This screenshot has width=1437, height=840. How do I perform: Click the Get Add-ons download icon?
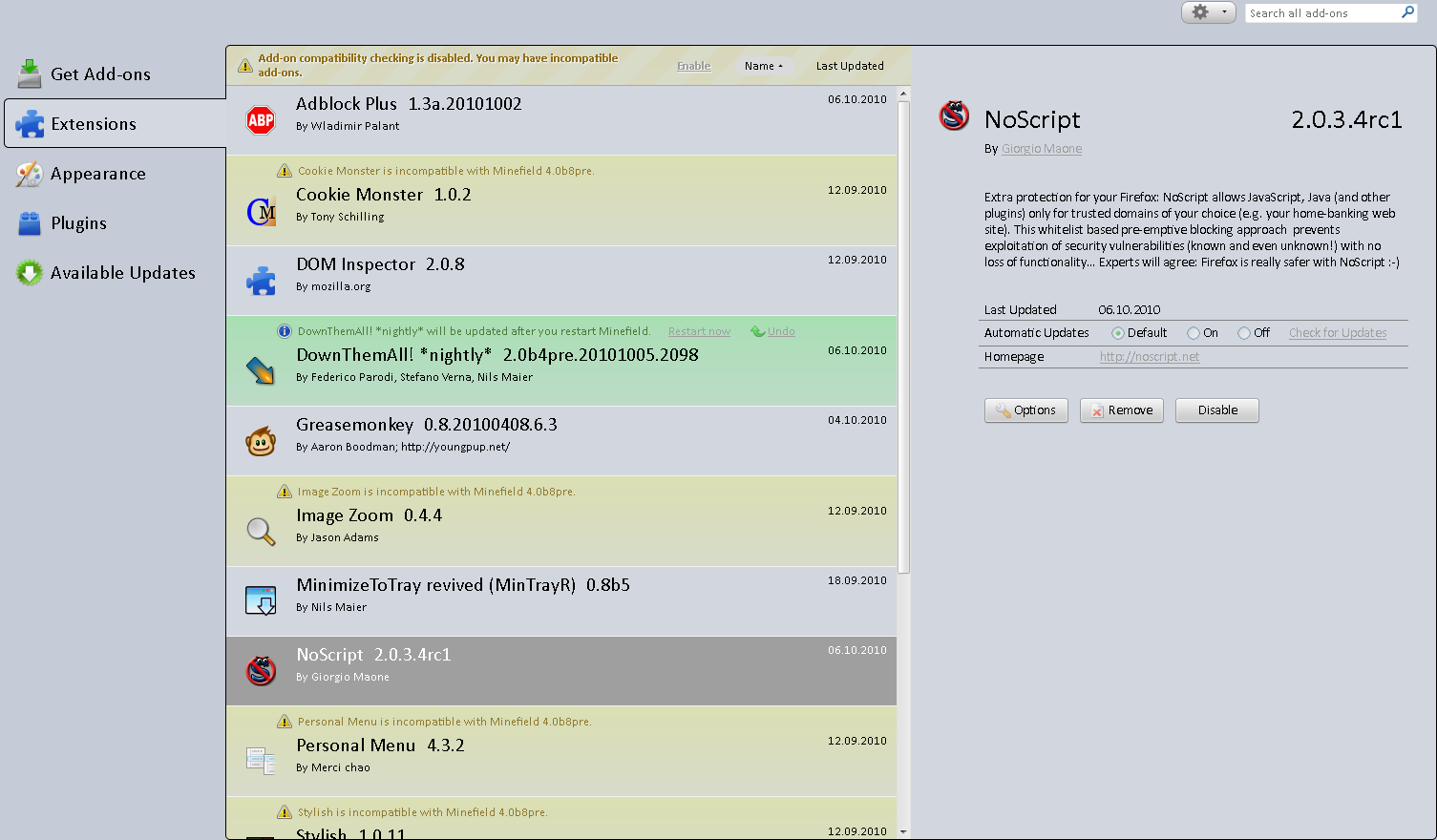(30, 73)
